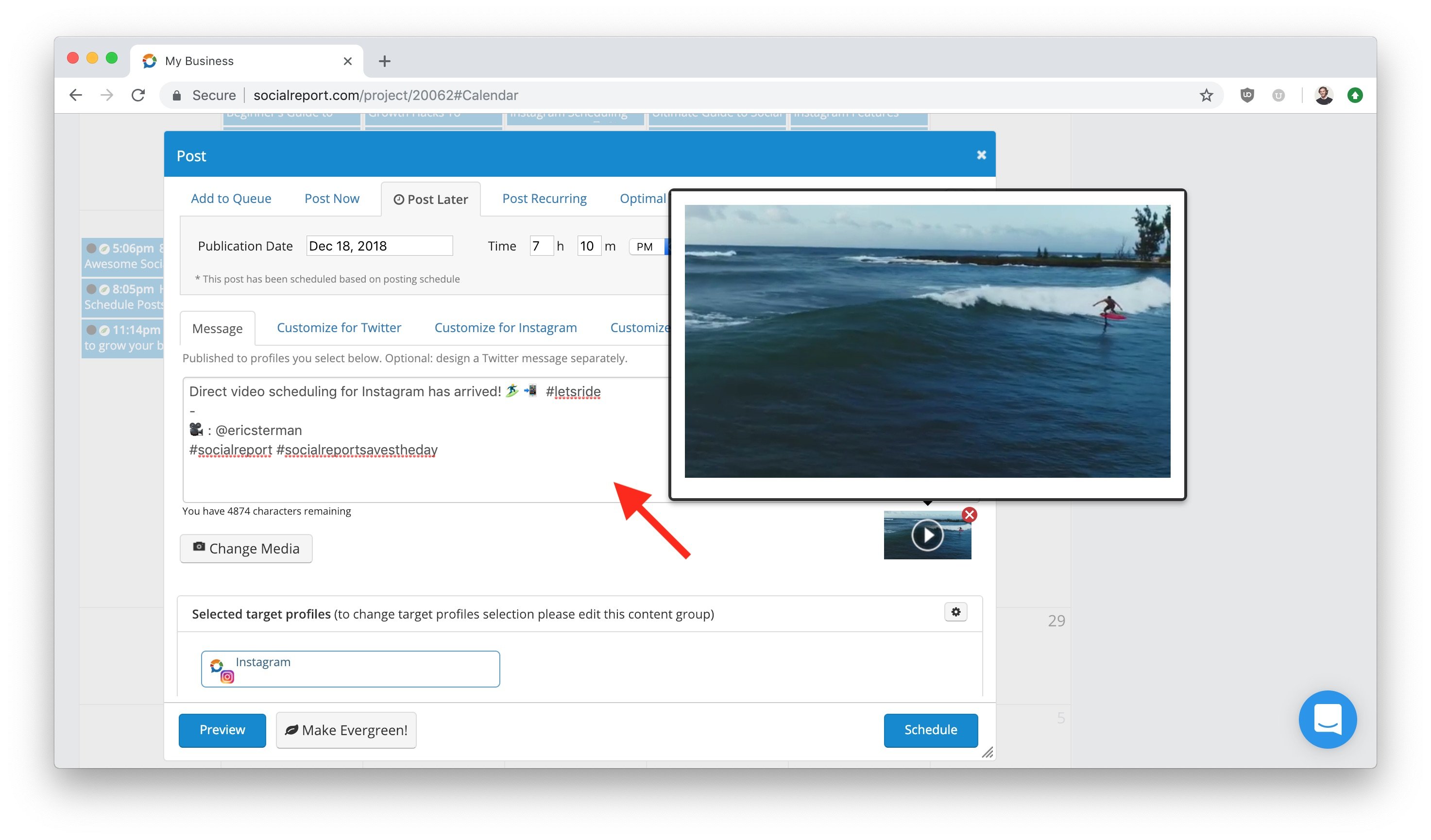Screen dimensions: 1431x840
Task: Reload the page with the refresh icon
Action: click(138, 95)
